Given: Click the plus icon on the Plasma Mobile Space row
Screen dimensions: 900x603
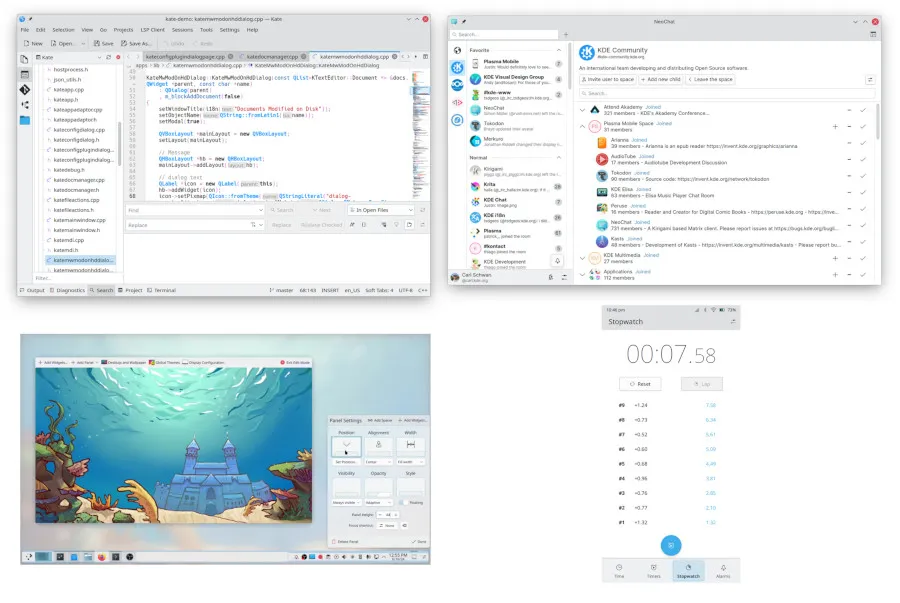Looking at the screenshot, I should 835,127.
